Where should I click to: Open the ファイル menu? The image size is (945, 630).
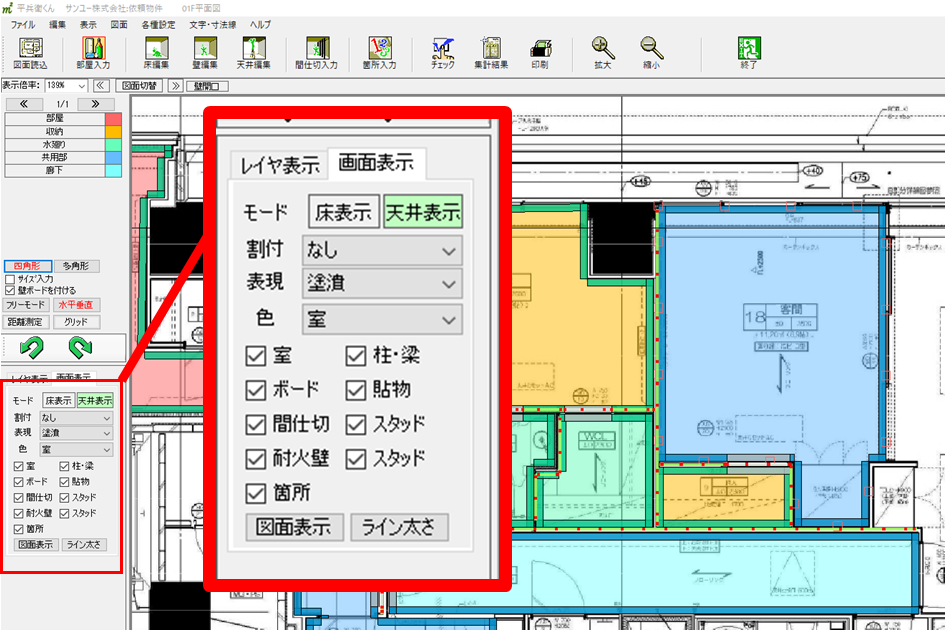tap(22, 23)
